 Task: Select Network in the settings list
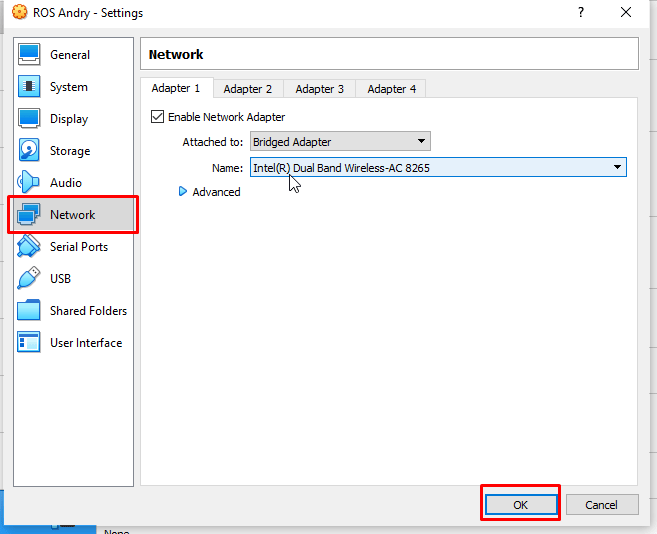pyautogui.click(x=72, y=215)
